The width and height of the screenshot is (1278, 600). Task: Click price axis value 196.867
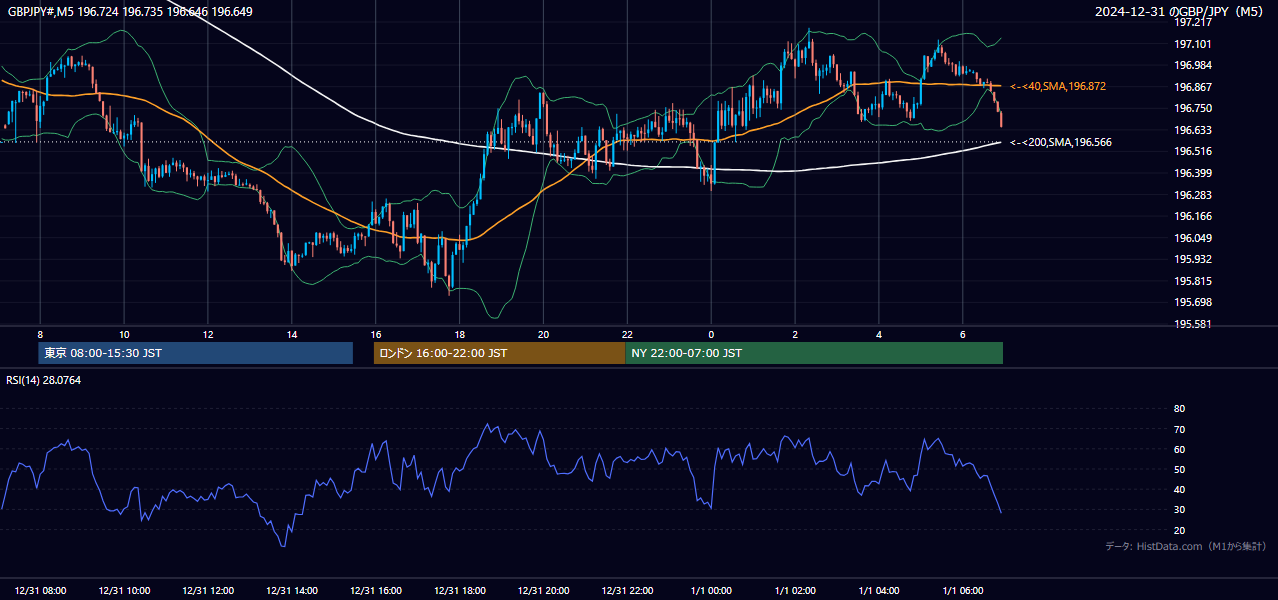point(1193,87)
